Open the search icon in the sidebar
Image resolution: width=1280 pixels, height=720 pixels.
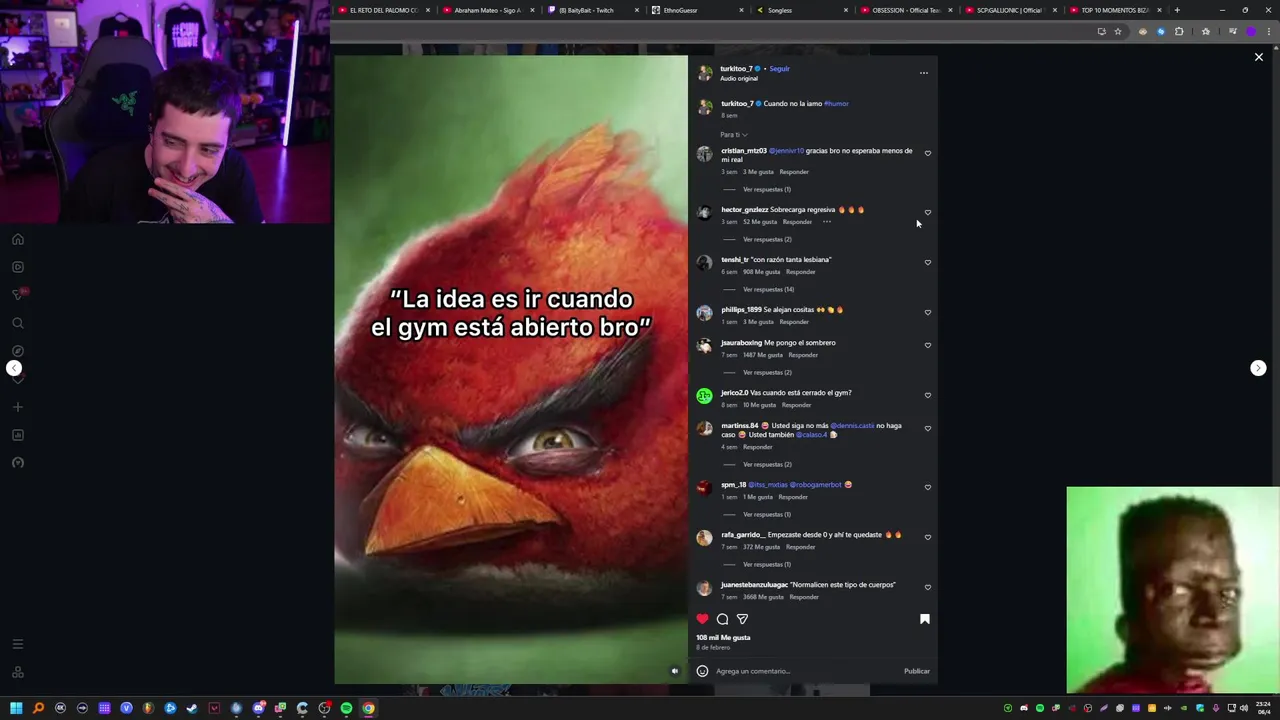(x=18, y=323)
